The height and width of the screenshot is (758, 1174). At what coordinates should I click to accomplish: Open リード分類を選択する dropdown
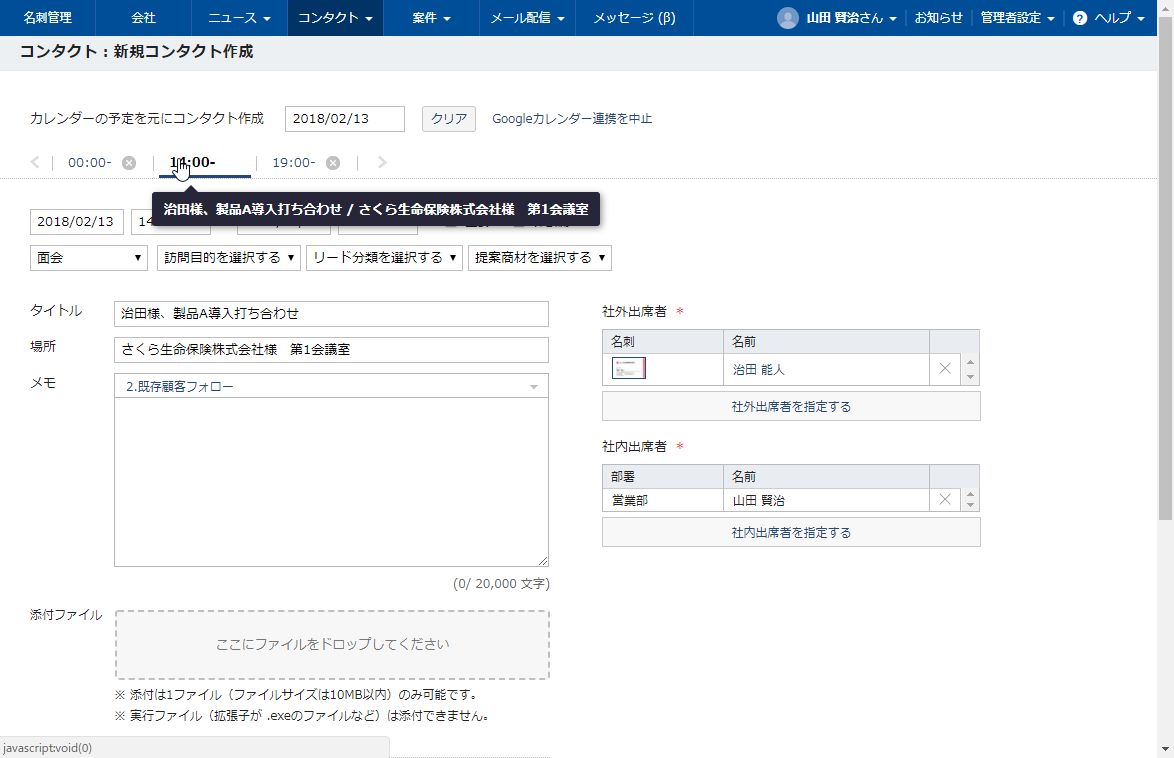click(384, 258)
